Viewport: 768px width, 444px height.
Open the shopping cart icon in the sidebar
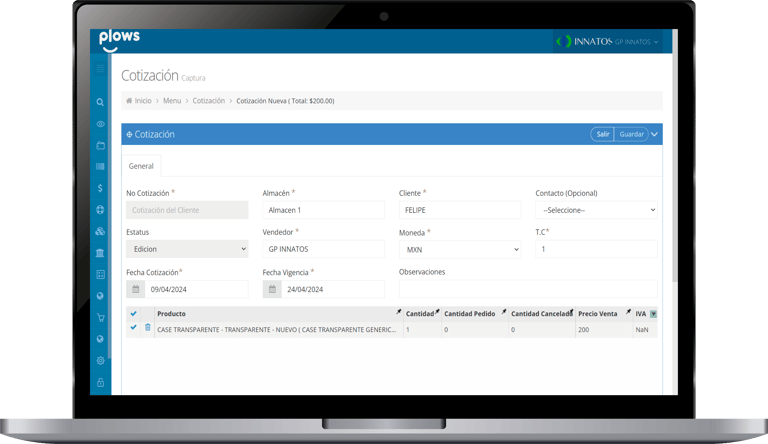click(x=100, y=318)
